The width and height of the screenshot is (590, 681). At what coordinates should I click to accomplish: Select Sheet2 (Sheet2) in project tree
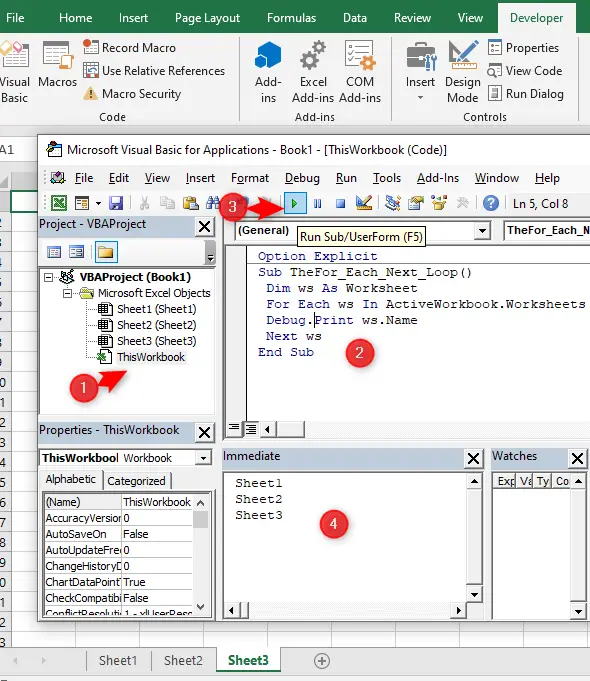click(x=156, y=325)
